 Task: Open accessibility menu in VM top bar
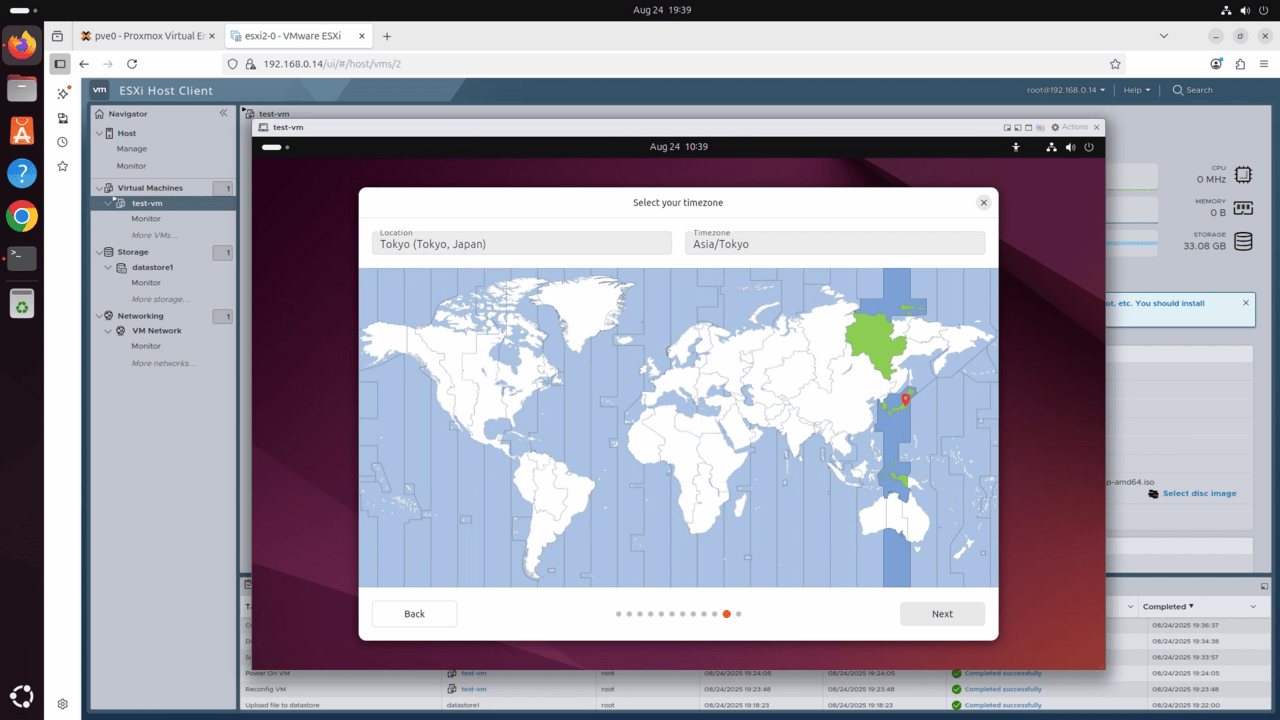[1016, 147]
